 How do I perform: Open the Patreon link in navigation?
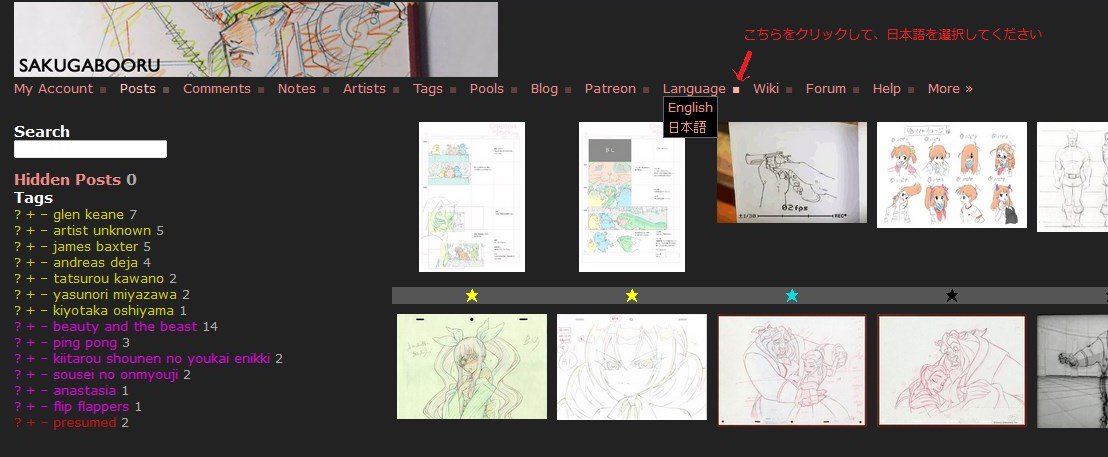tap(611, 88)
